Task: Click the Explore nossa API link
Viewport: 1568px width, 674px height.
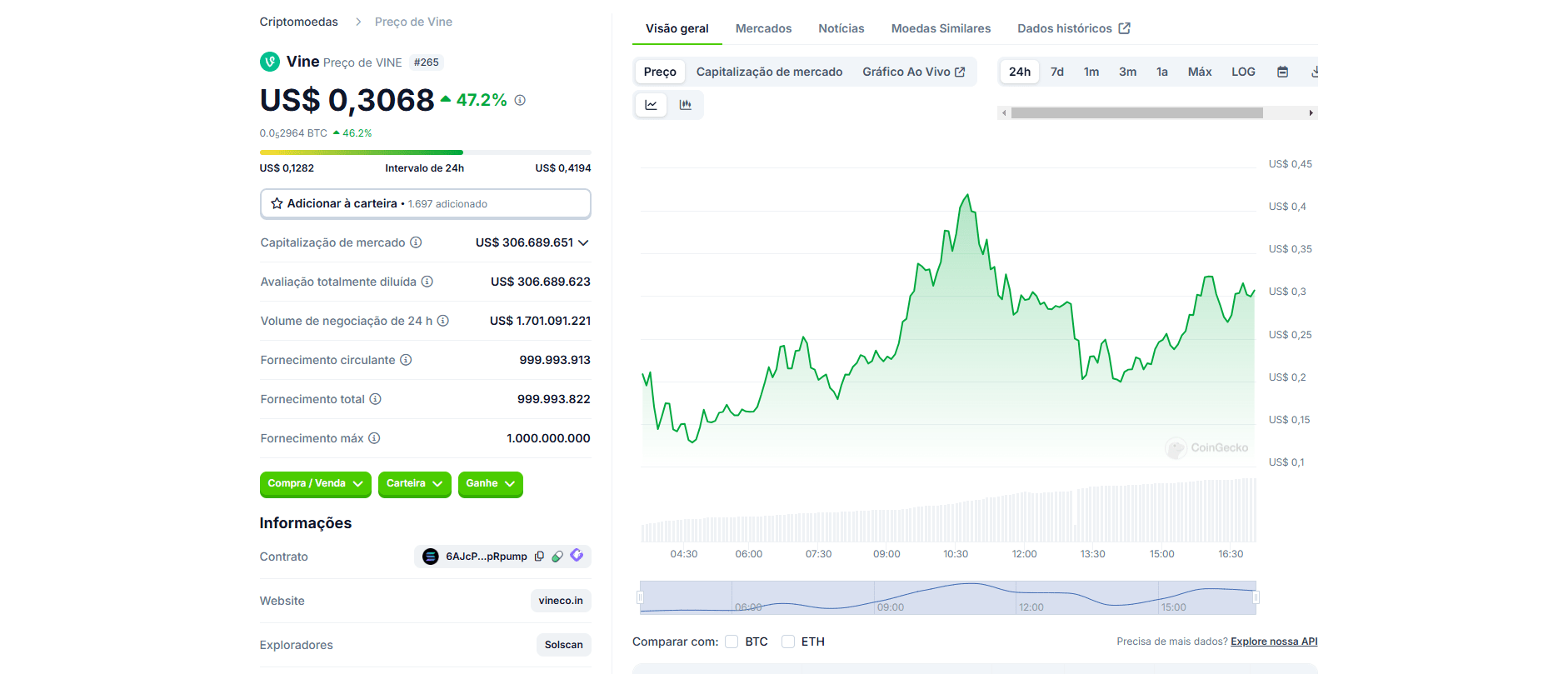Action: click(x=1274, y=642)
